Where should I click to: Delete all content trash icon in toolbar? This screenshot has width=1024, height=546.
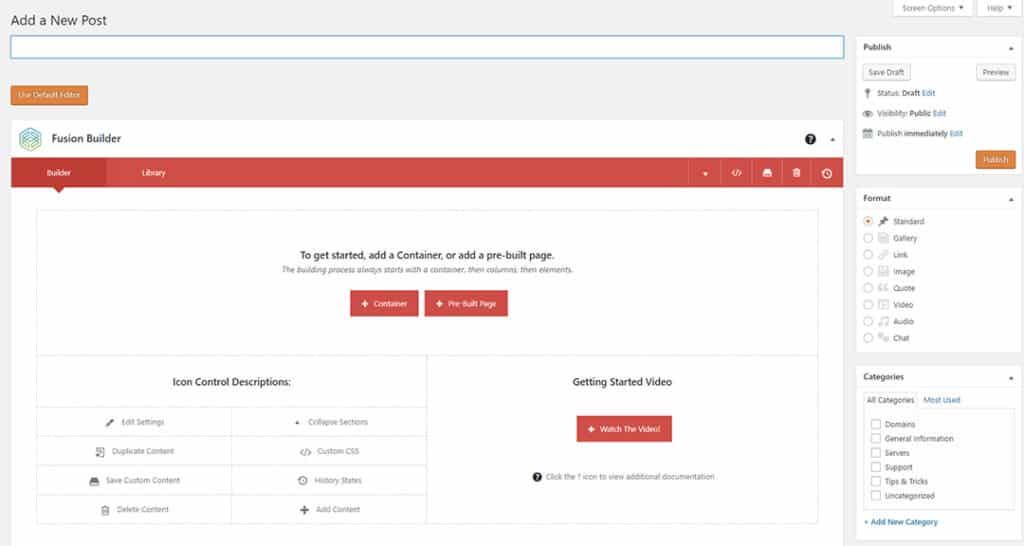tap(796, 173)
